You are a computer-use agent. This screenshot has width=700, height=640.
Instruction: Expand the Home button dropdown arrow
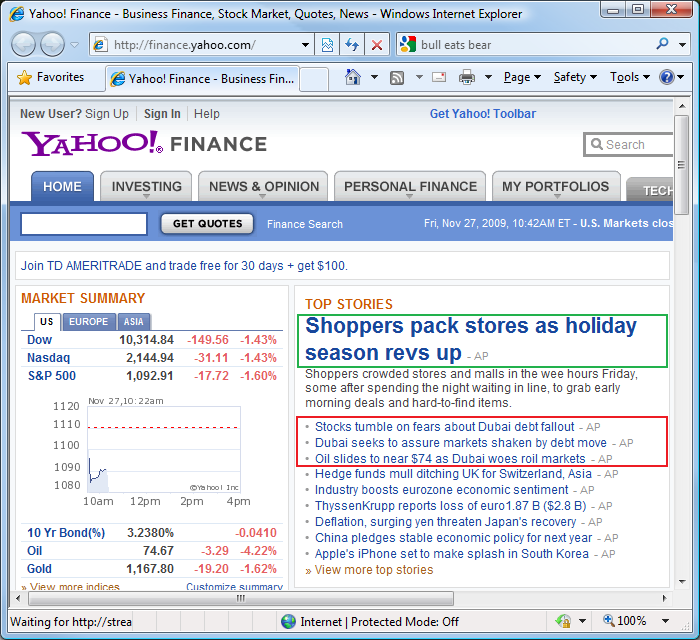coord(374,77)
